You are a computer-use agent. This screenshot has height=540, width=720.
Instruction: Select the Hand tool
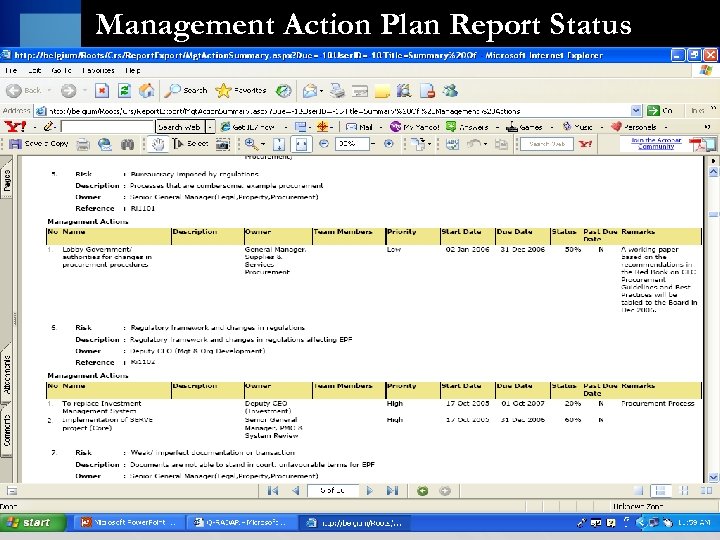click(158, 145)
